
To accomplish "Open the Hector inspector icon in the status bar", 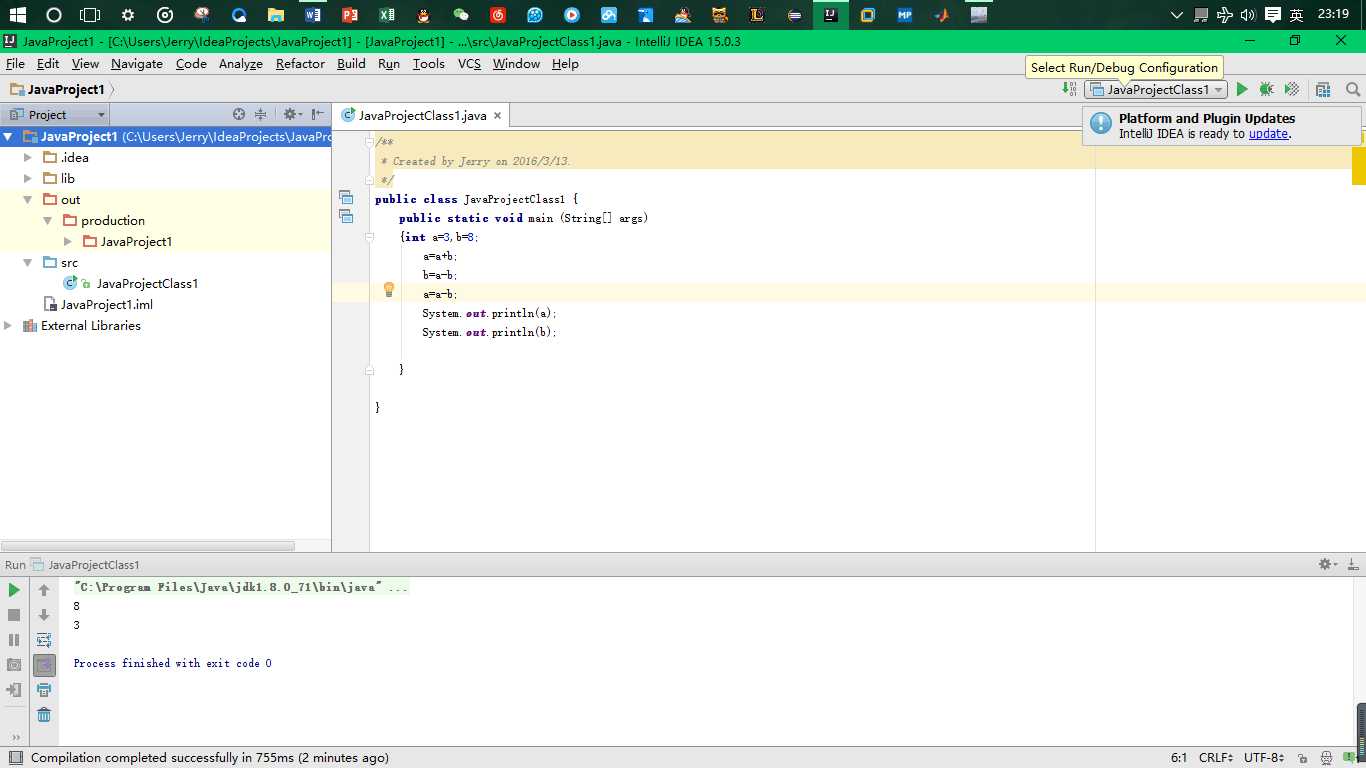I will pyautogui.click(x=1326, y=758).
